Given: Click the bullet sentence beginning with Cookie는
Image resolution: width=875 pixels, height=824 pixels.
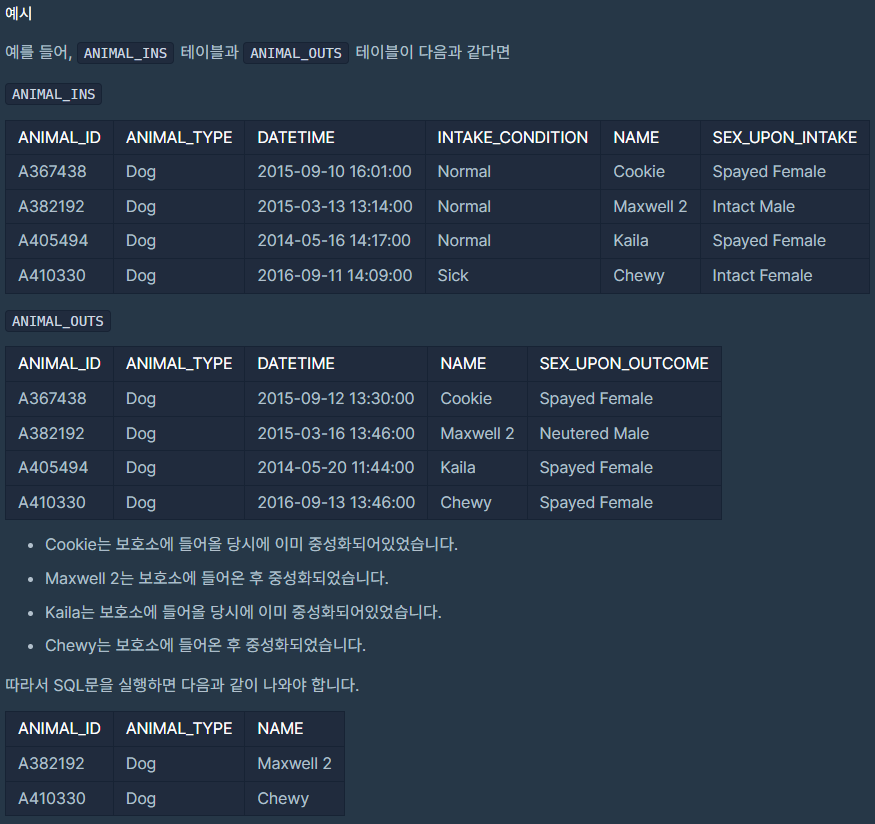Looking at the screenshot, I should pyautogui.click(x=251, y=544).
